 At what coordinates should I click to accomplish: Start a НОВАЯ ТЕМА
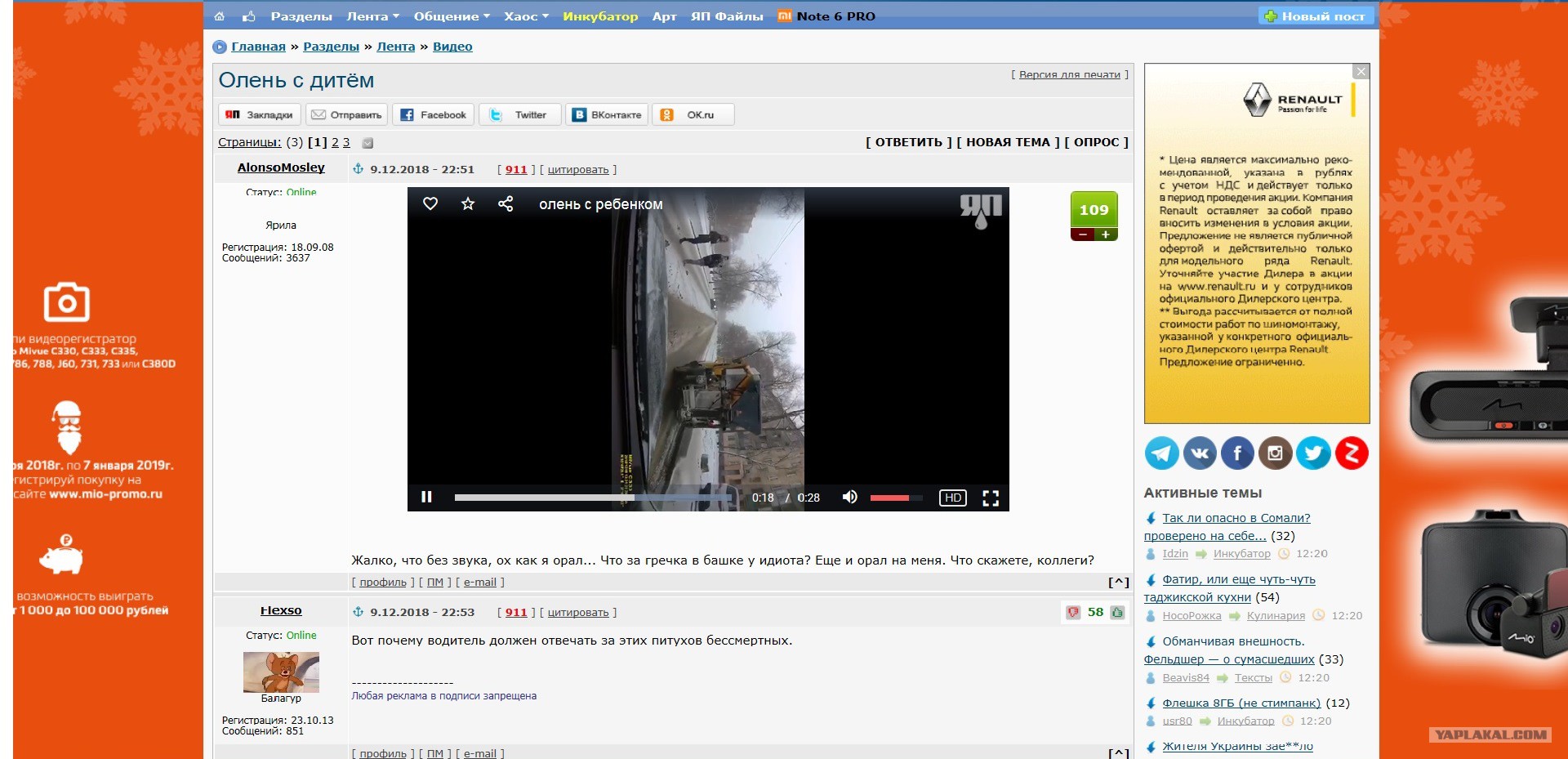pyautogui.click(x=1008, y=142)
